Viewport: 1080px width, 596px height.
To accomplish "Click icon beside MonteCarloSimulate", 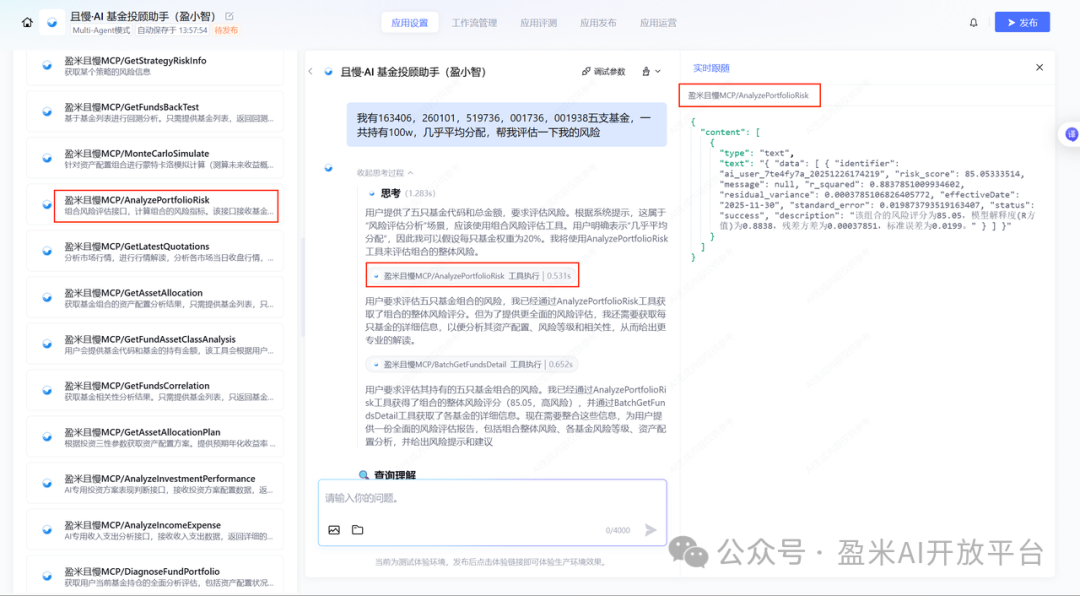I will (47, 158).
